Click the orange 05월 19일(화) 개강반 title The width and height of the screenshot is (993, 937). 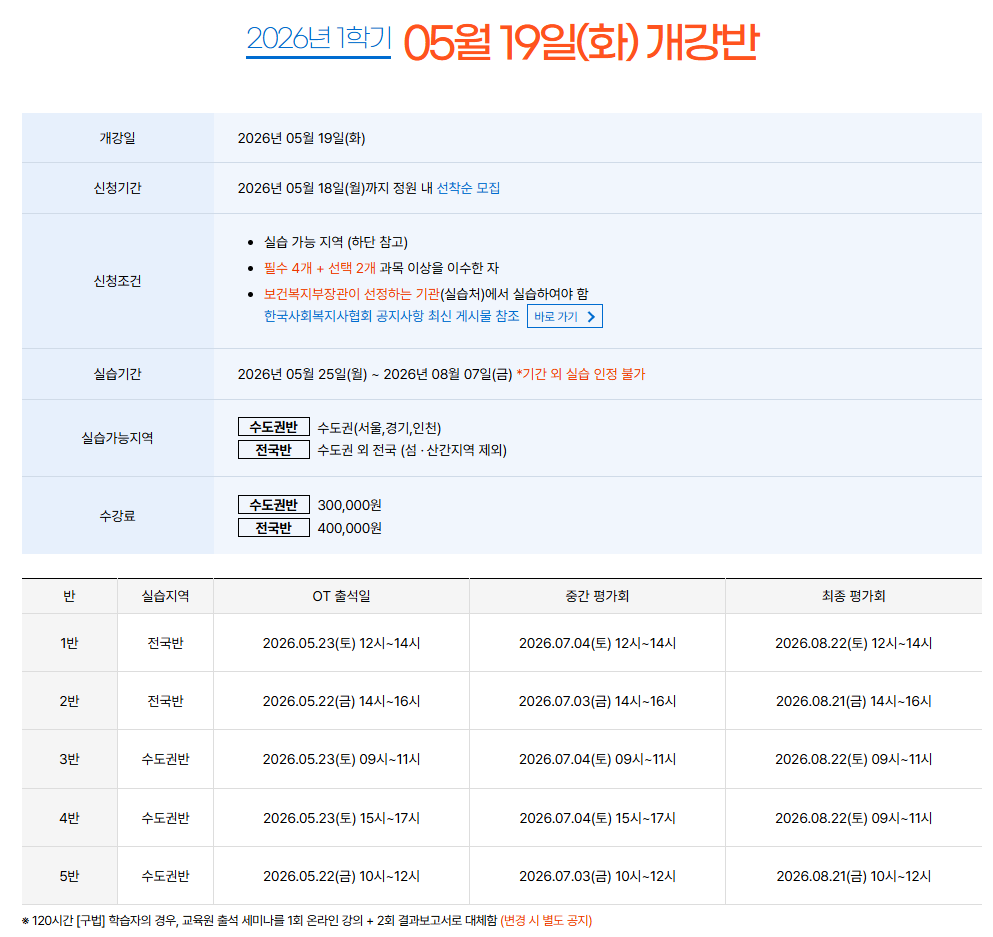click(x=581, y=42)
